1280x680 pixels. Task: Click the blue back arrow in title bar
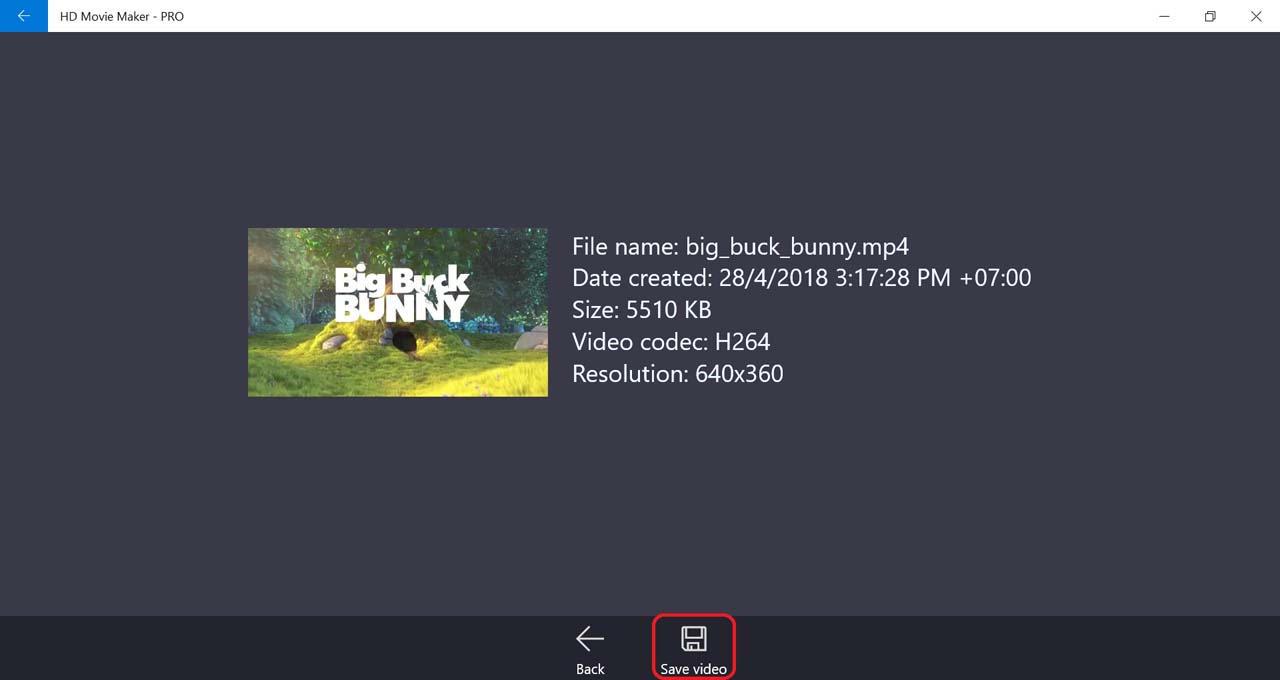[x=24, y=16]
